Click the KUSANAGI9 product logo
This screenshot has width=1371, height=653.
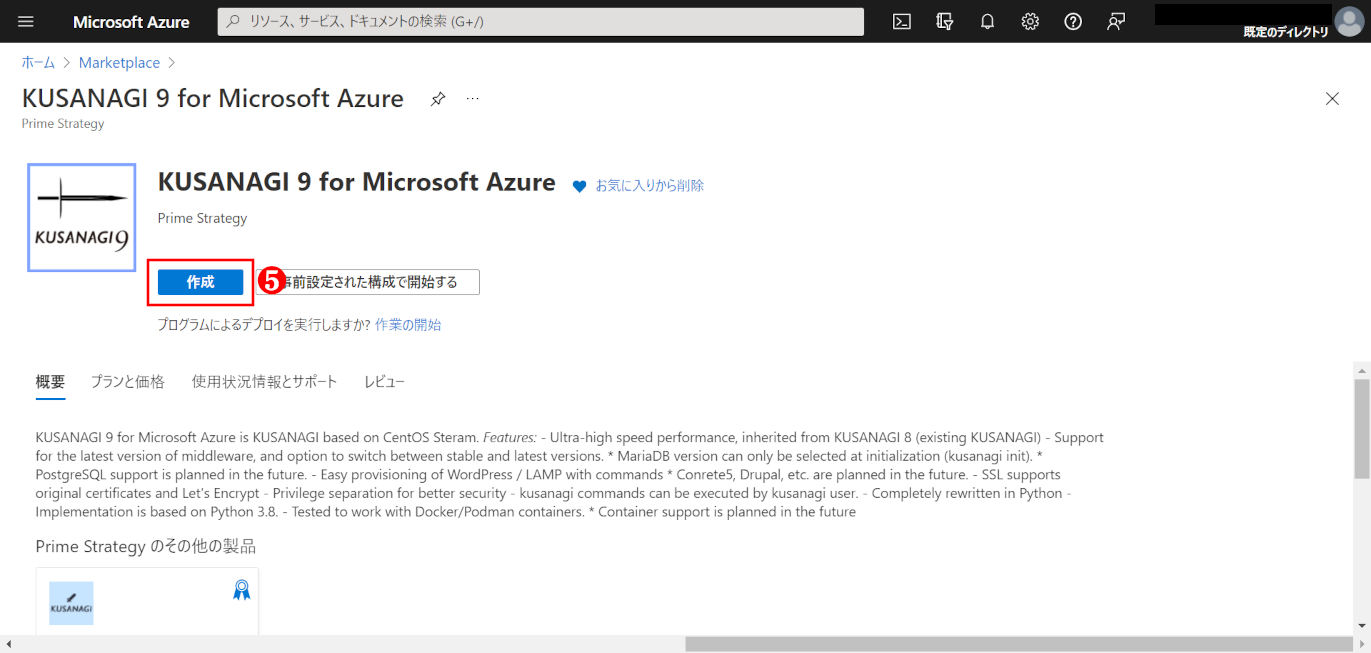coord(82,218)
